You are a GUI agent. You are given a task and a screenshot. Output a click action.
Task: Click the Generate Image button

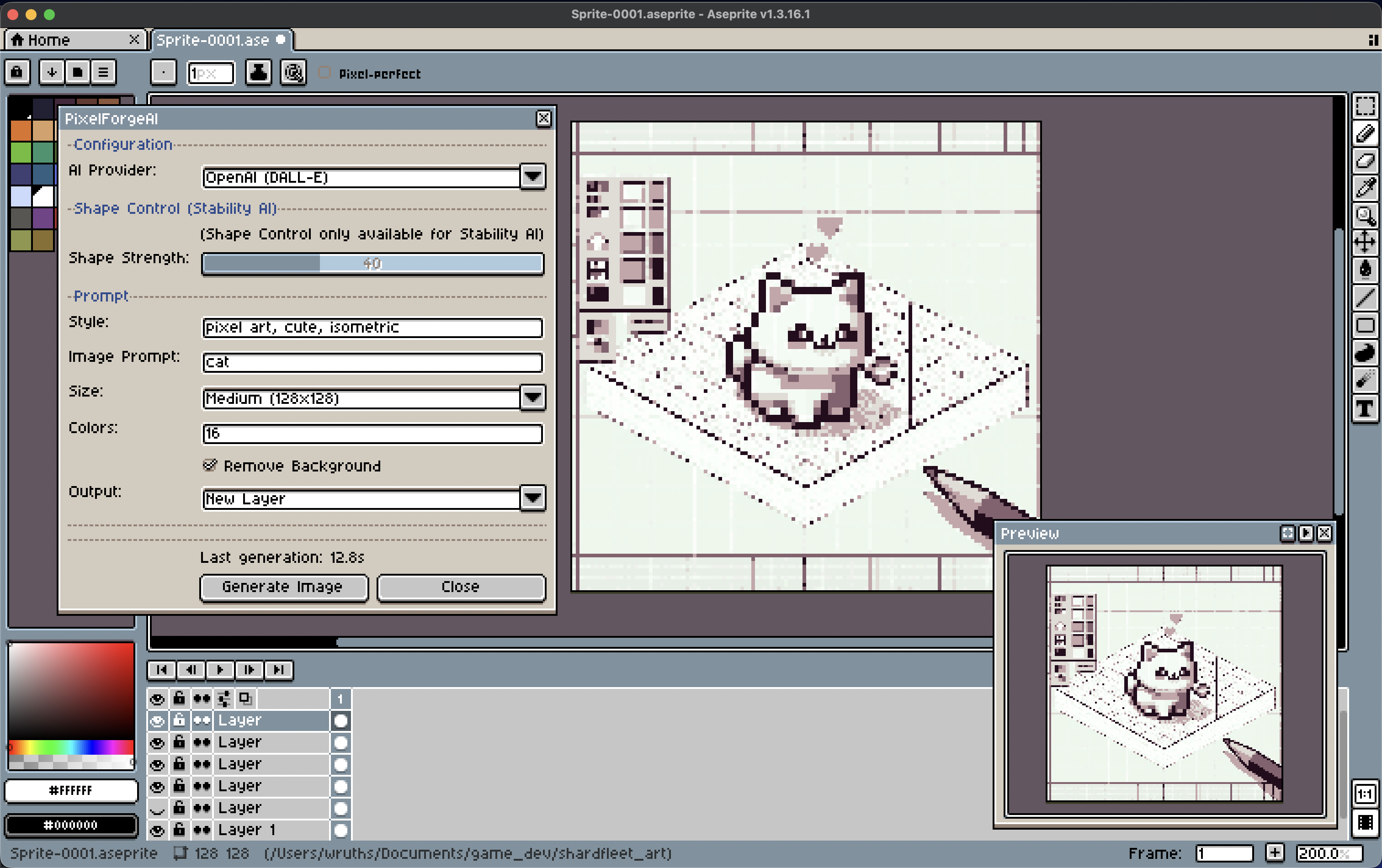tap(283, 587)
